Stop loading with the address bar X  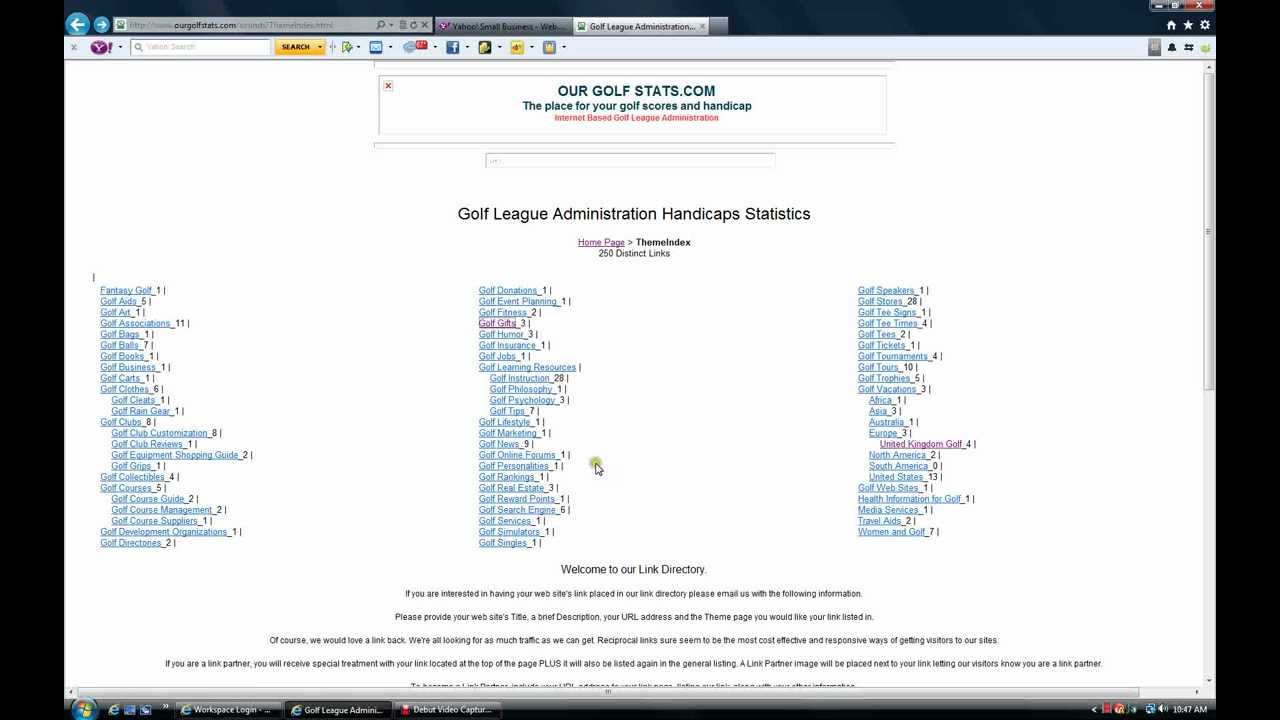[424, 25]
